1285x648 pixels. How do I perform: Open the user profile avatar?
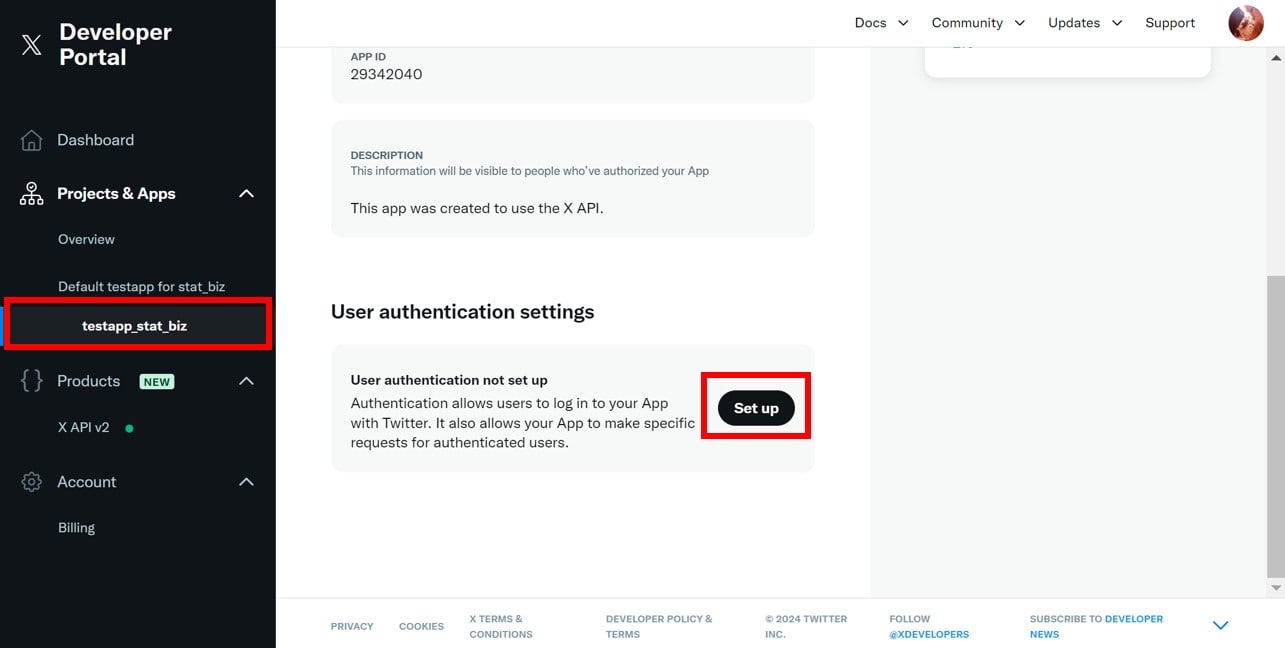tap(1246, 23)
